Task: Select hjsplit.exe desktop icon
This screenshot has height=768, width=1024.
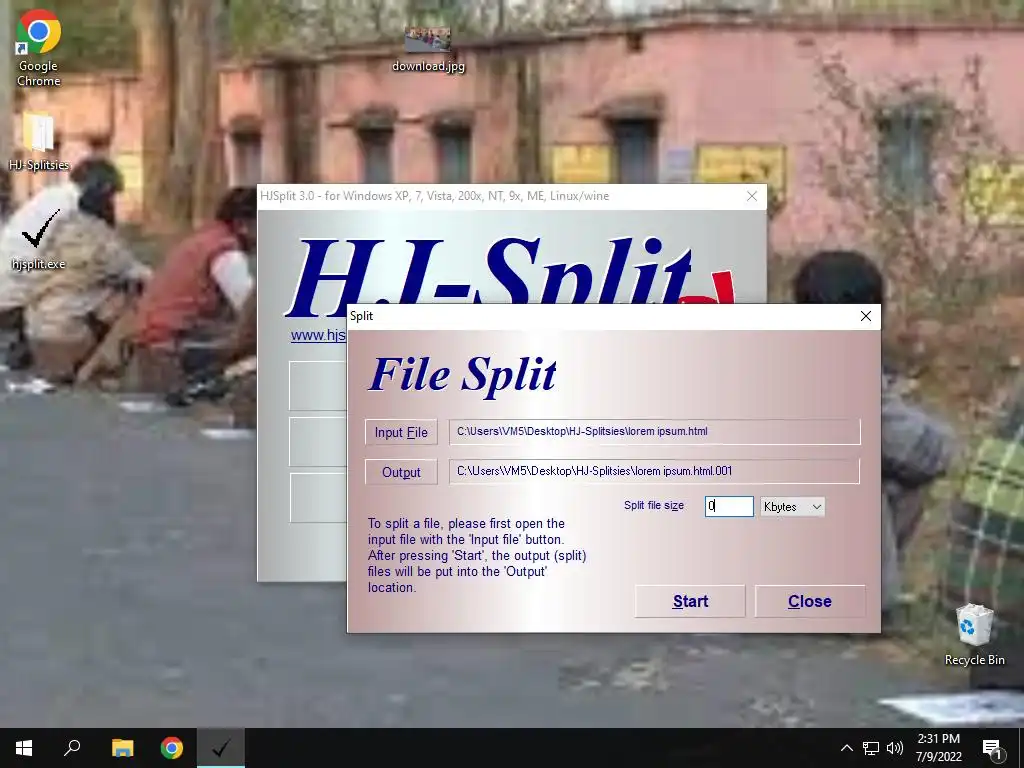Action: coord(39,240)
